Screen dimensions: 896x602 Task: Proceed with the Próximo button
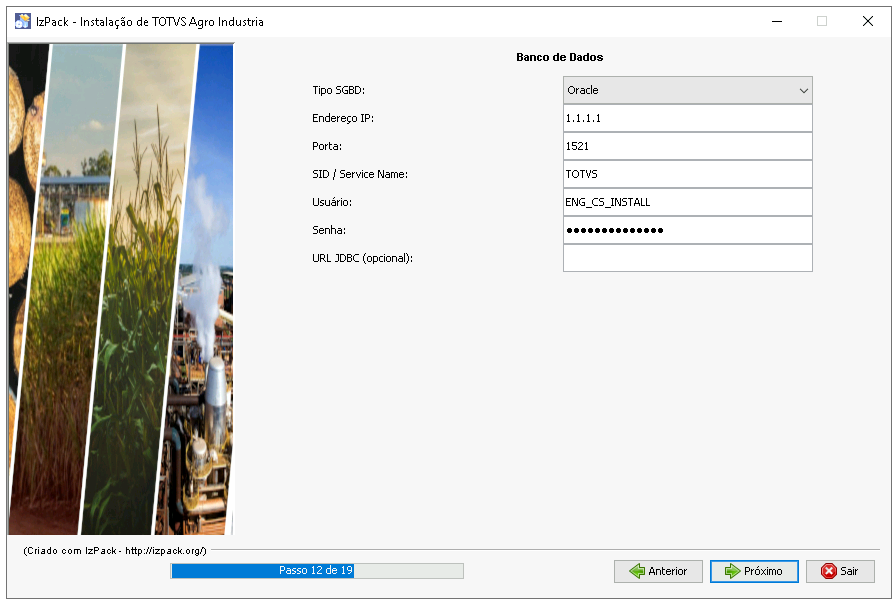[x=754, y=571]
